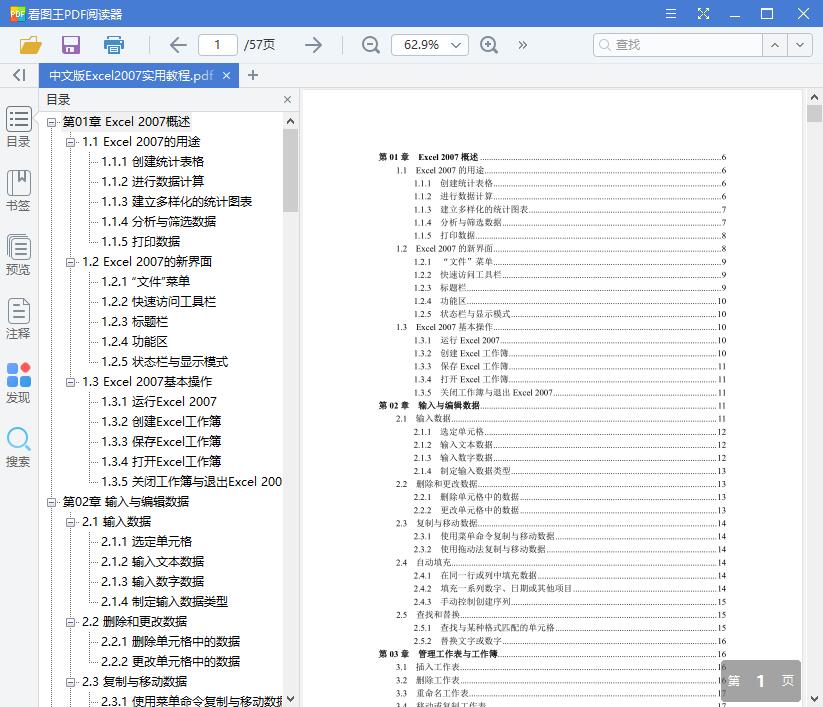
Task: Open a file using the folder icon
Action: pyautogui.click(x=30, y=45)
